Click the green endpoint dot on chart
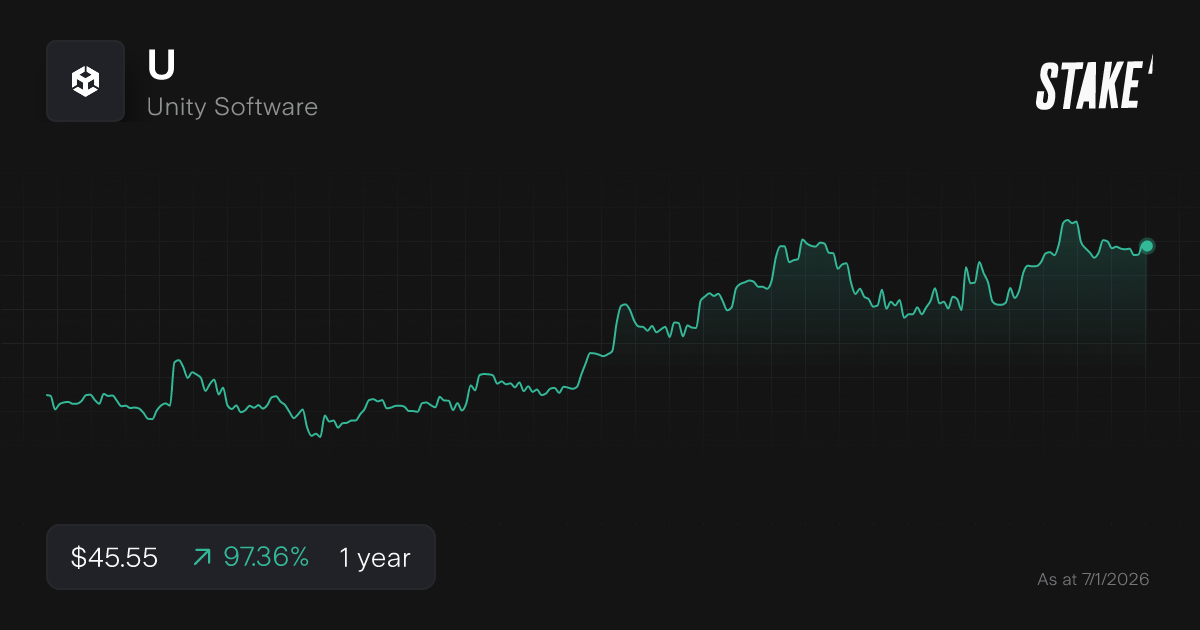The height and width of the screenshot is (630, 1200). [1147, 246]
